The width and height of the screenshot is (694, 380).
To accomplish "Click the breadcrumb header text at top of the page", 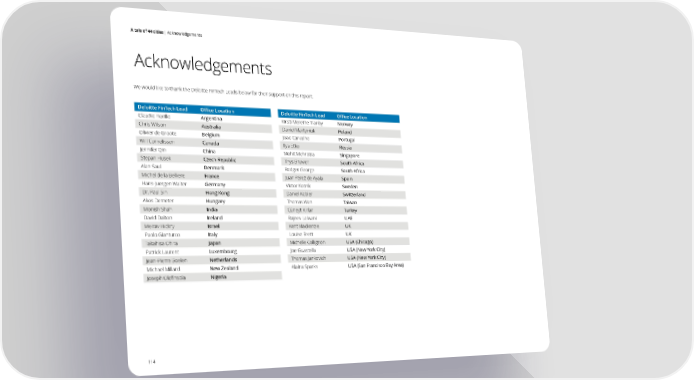I will click(x=166, y=32).
